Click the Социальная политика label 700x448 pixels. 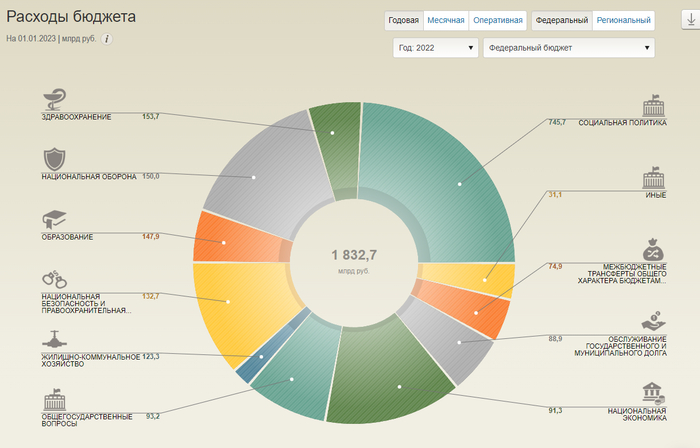(622, 123)
